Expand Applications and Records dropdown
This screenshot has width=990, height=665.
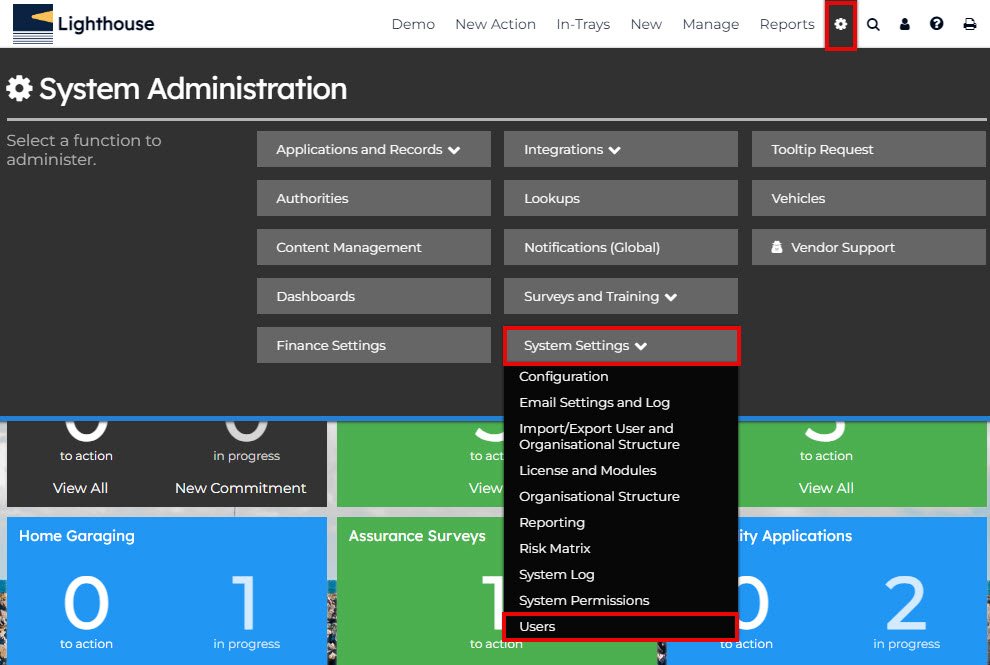point(373,149)
